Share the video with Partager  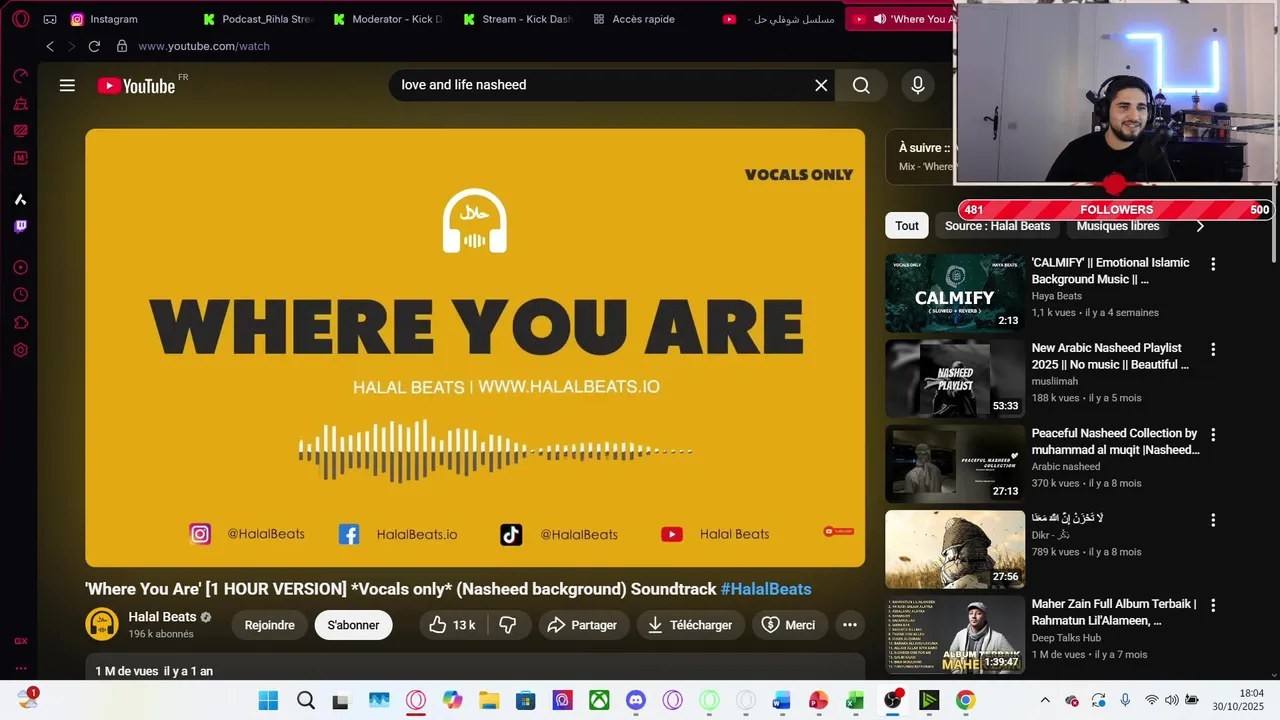click(x=584, y=625)
